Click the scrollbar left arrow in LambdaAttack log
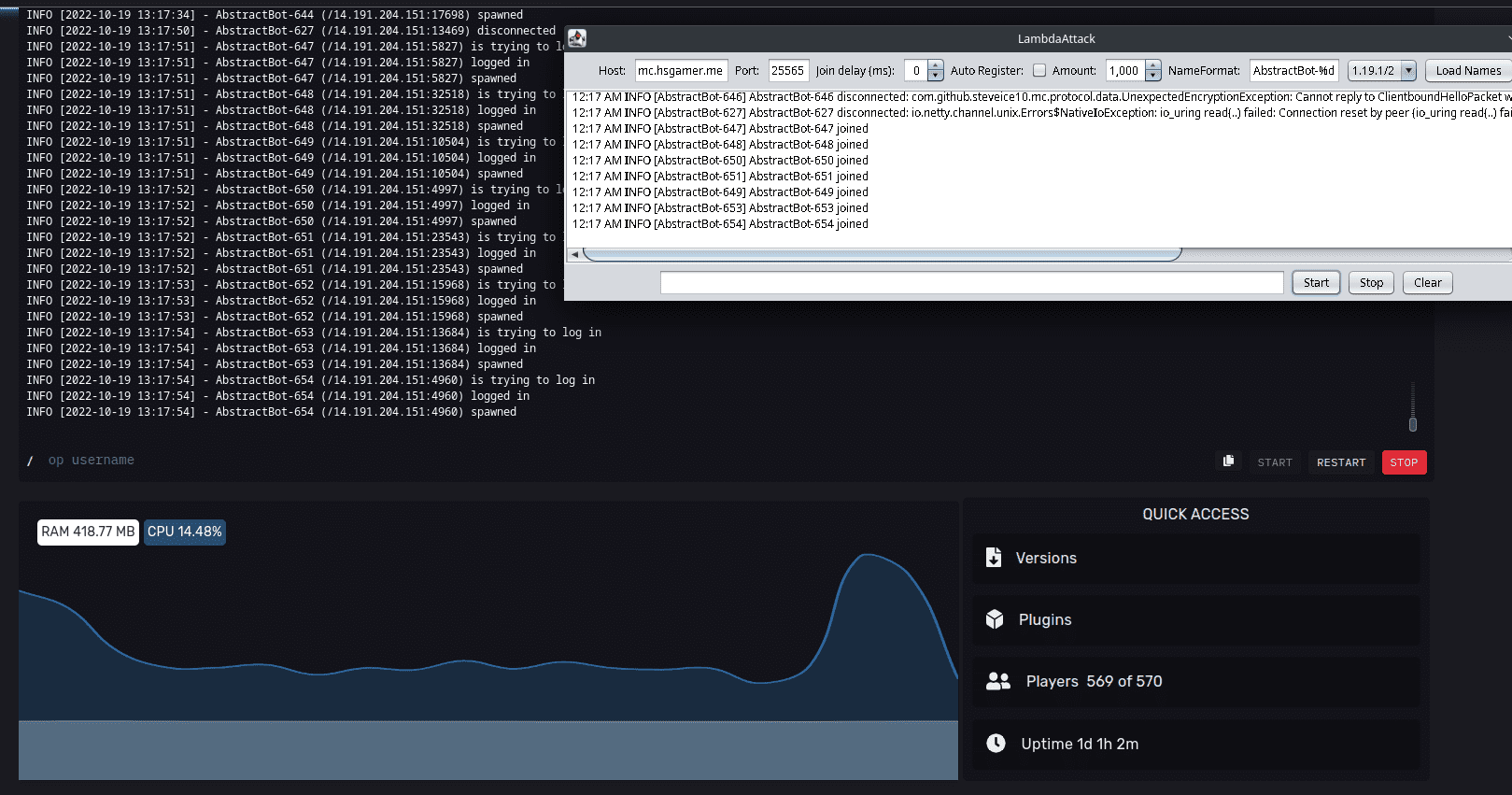The height and width of the screenshot is (795, 1512). click(x=574, y=254)
